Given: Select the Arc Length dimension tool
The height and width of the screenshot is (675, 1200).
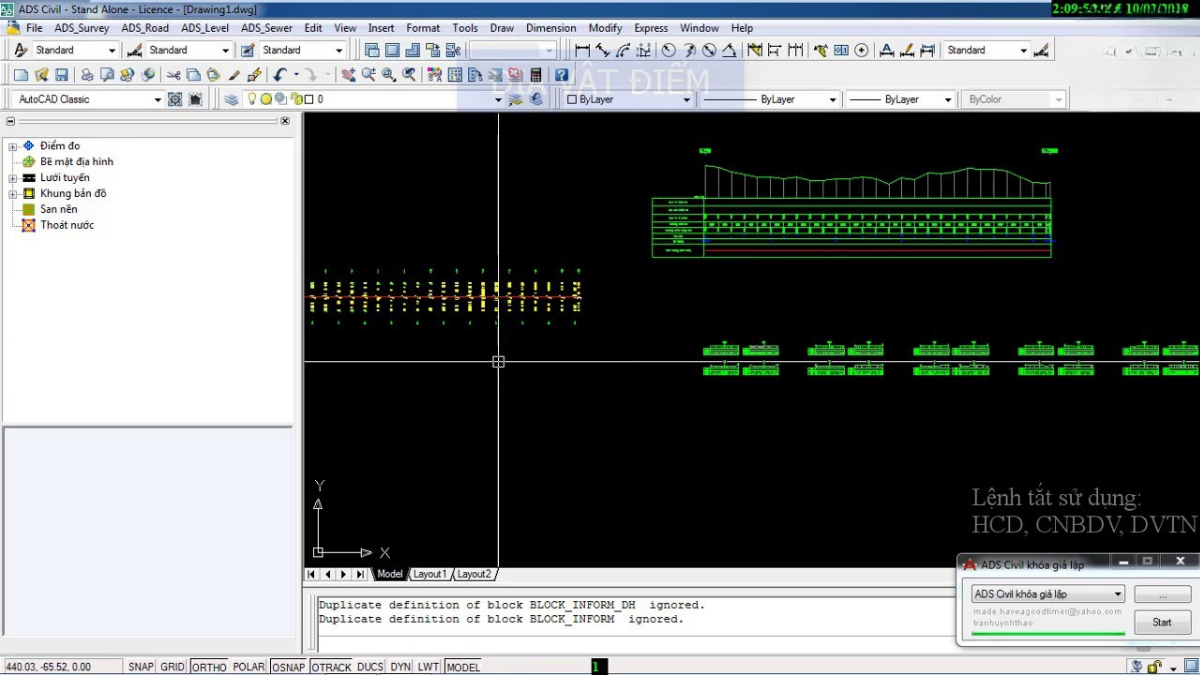Looking at the screenshot, I should 623,50.
